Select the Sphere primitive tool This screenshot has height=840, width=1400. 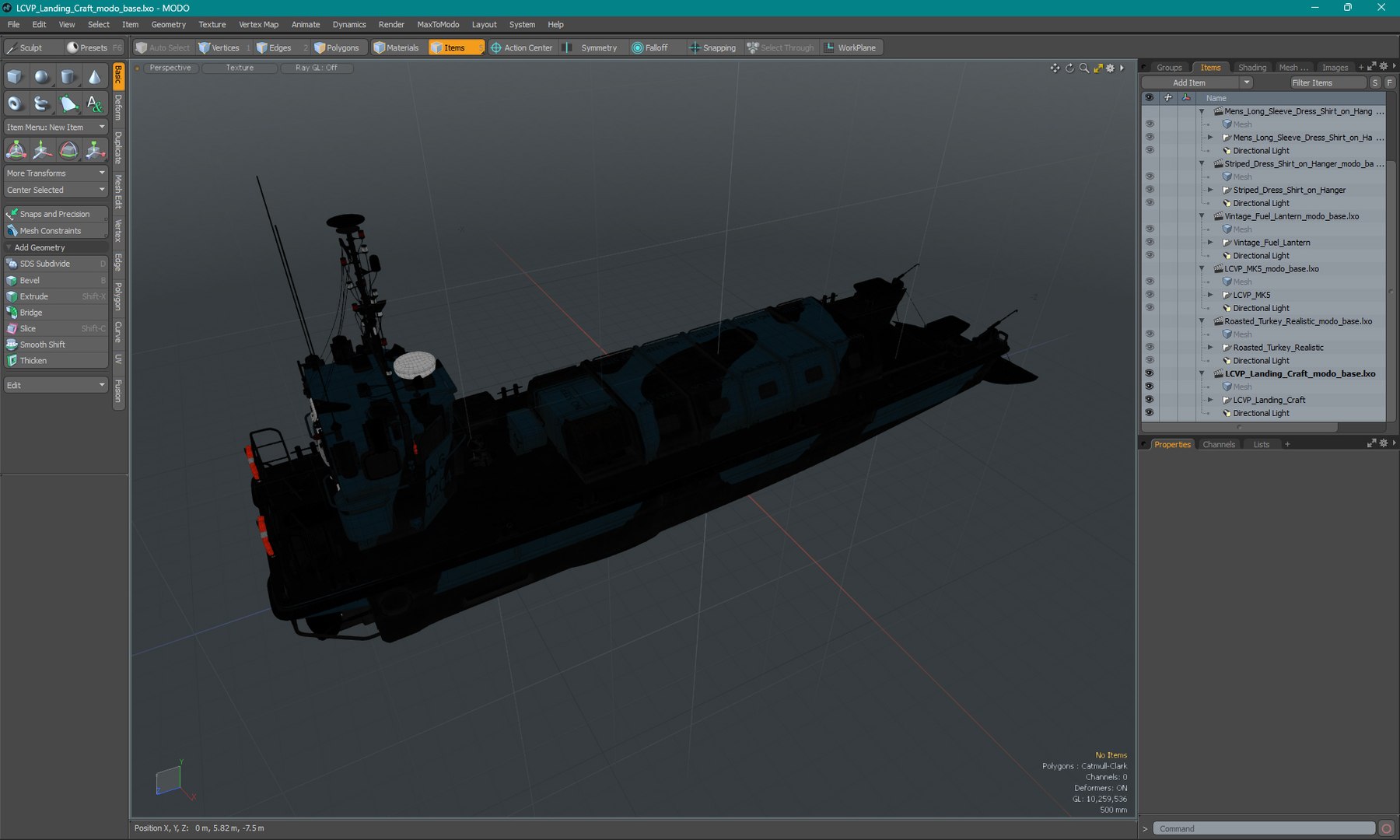pyautogui.click(x=41, y=76)
